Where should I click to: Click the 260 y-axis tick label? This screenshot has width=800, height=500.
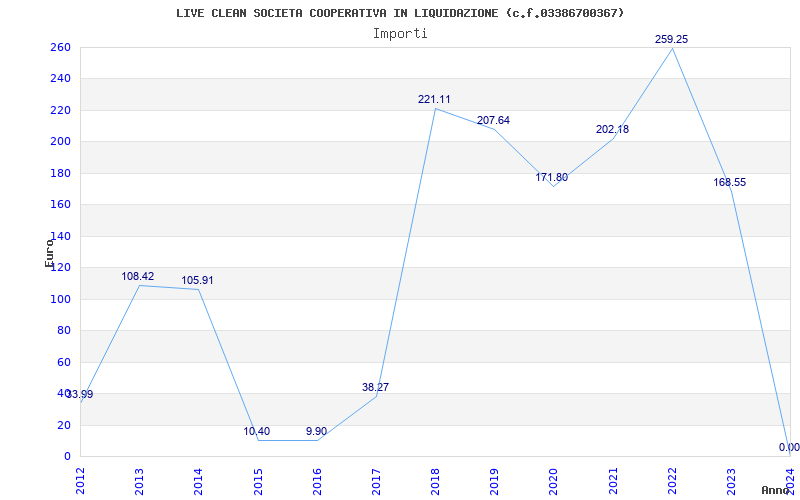[x=60, y=47]
